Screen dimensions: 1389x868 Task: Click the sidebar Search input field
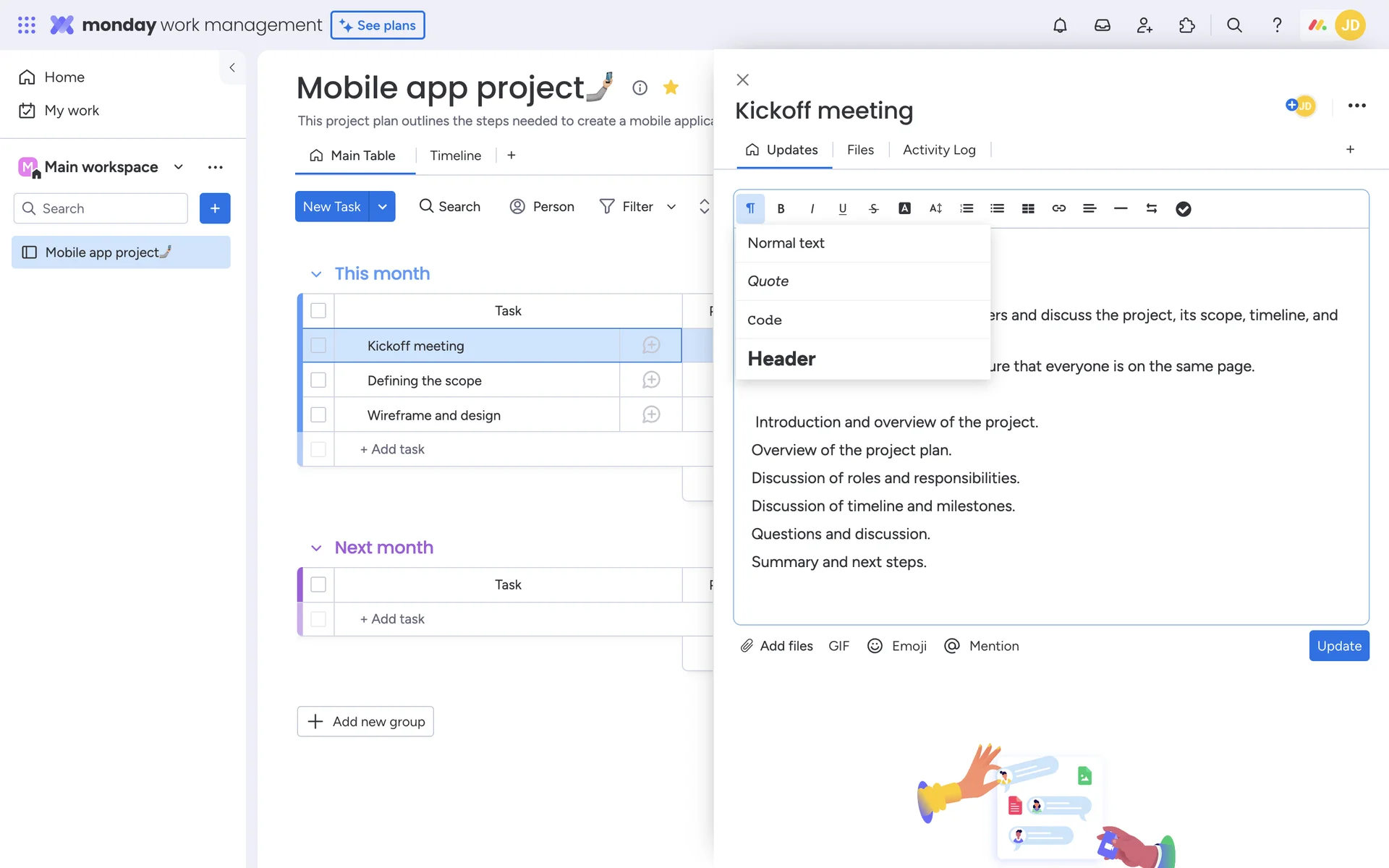click(101, 208)
